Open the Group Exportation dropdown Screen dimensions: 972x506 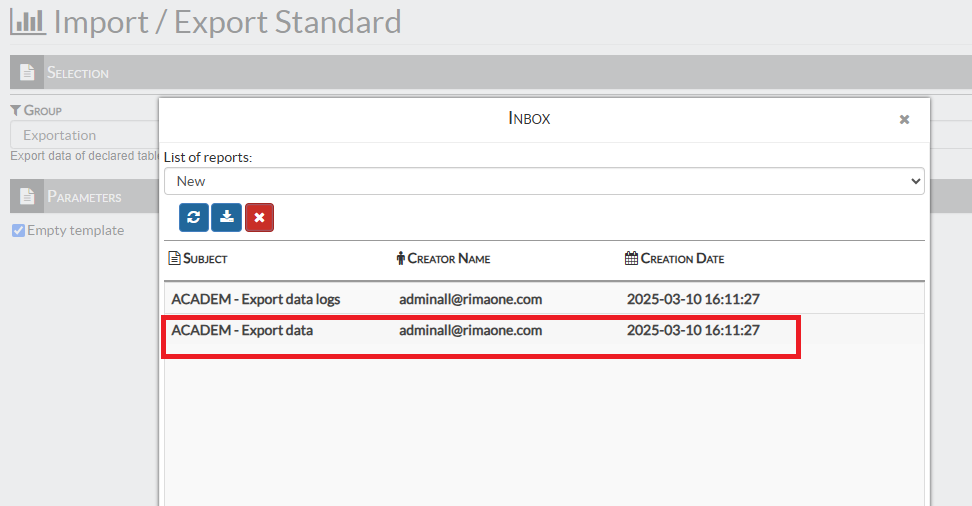pyautogui.click(x=85, y=135)
